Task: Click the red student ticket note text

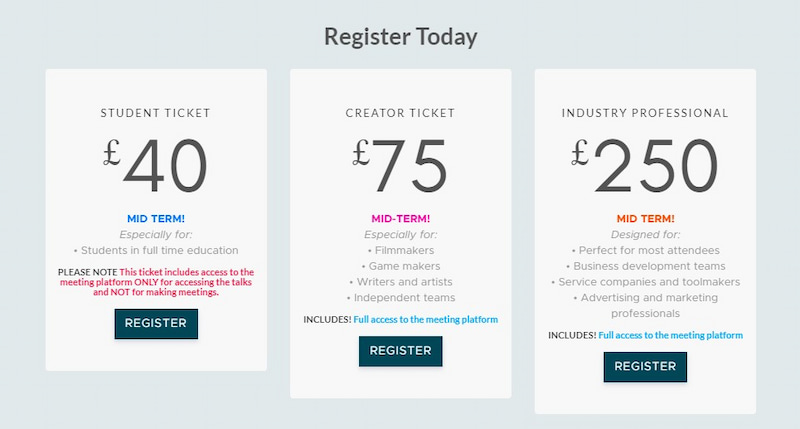Action: [170, 282]
